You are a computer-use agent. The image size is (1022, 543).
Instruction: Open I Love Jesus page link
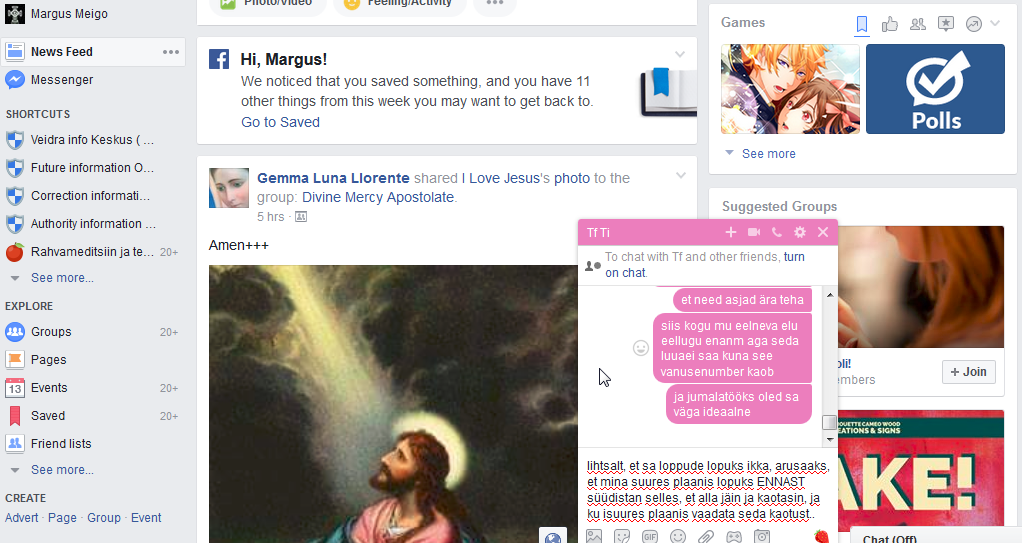(501, 178)
